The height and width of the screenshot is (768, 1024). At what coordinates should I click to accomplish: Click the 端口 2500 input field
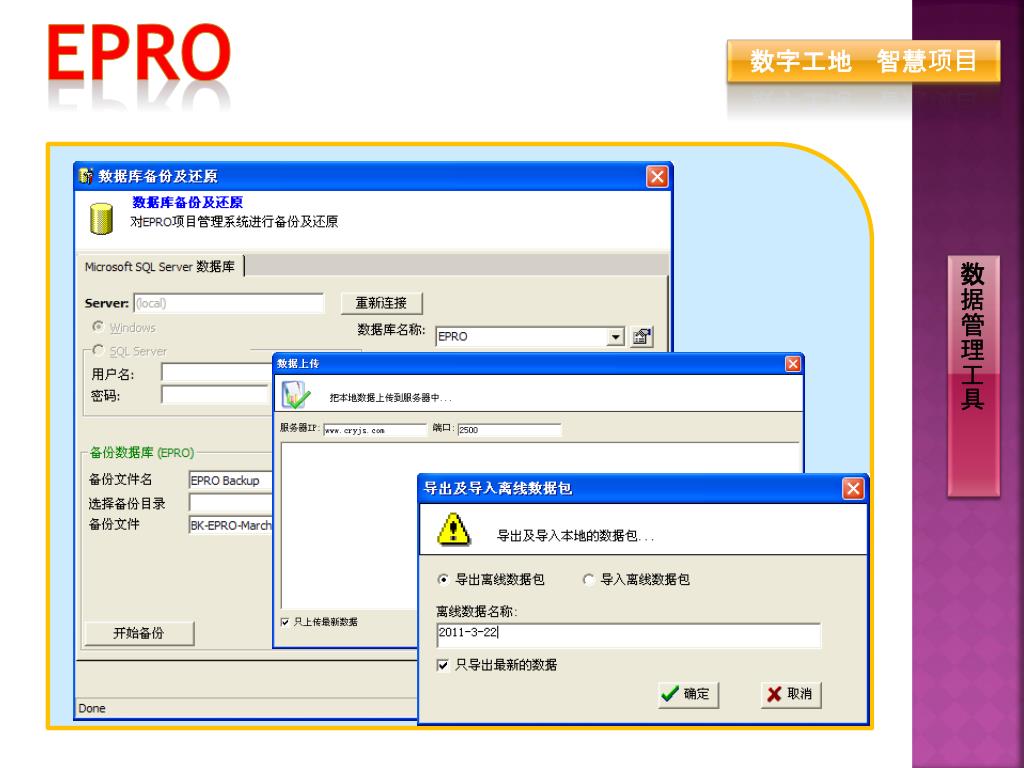[509, 430]
